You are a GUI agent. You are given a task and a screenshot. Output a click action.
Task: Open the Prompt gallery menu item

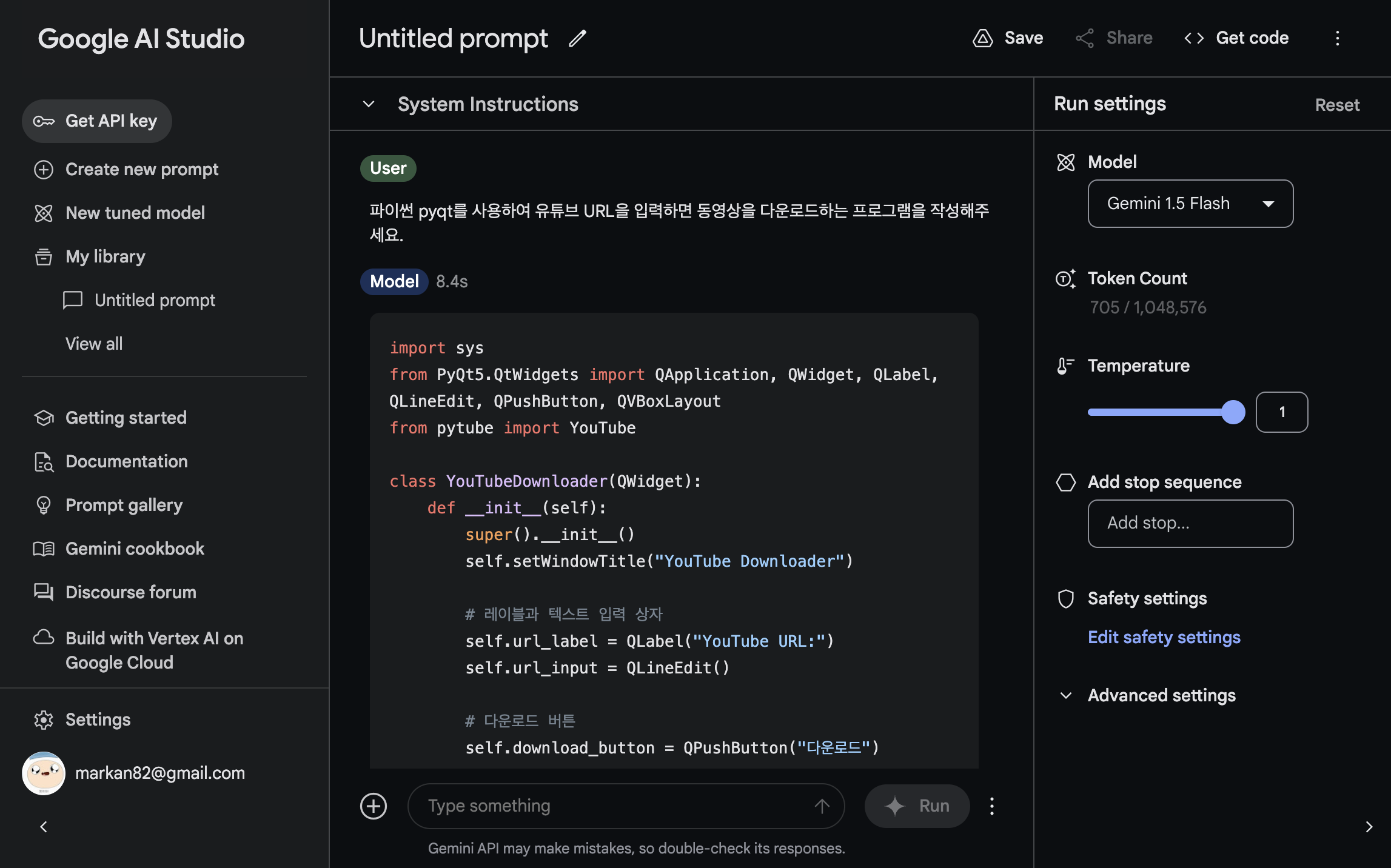124,505
